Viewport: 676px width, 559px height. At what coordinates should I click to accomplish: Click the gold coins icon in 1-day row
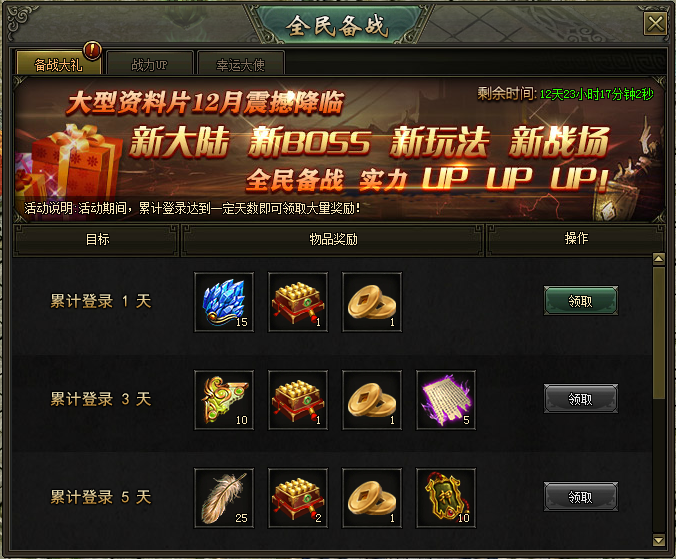[x=372, y=302]
